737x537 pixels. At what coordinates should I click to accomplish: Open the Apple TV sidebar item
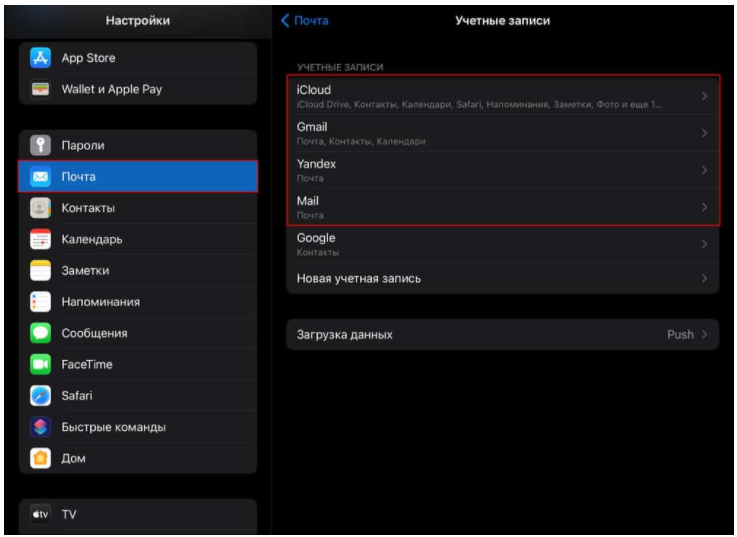coord(69,514)
